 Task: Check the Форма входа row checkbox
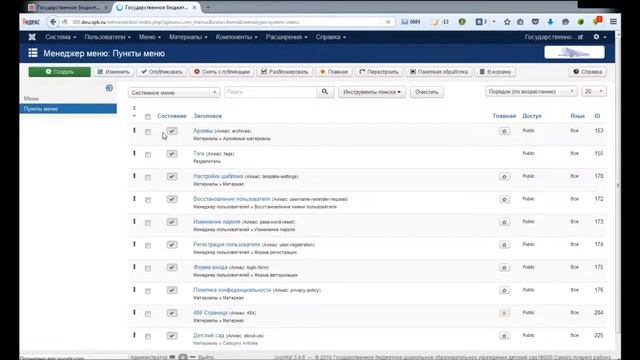tap(148, 268)
